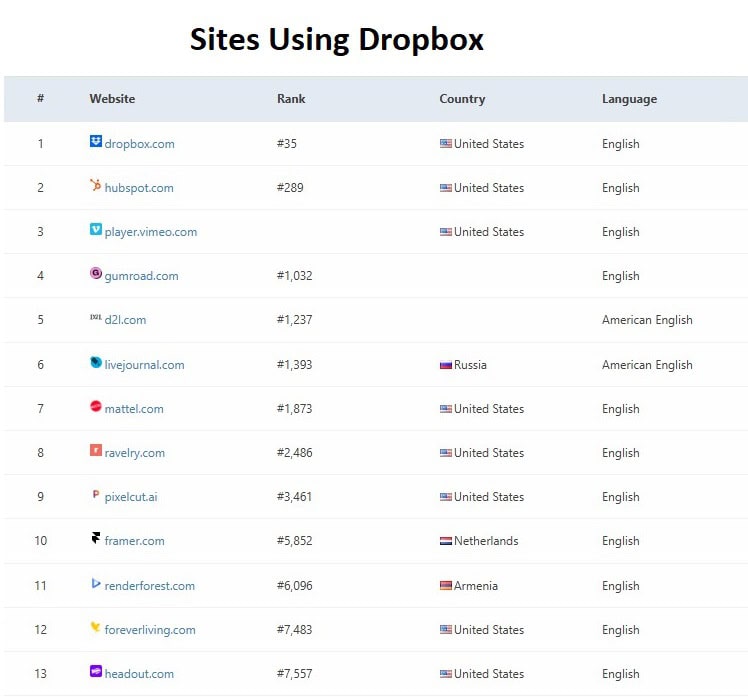Click the Country column header
Screen dimensions: 748x697
pos(462,99)
